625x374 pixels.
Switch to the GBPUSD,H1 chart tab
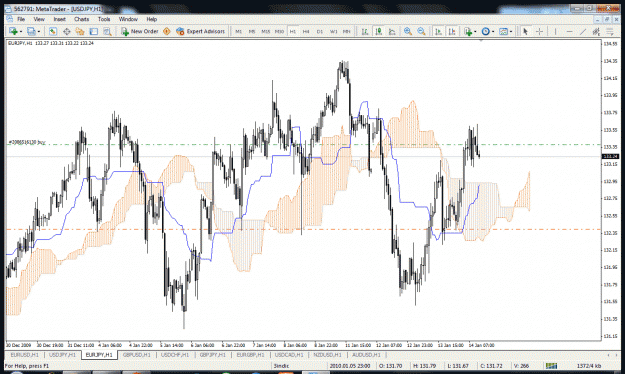pyautogui.click(x=136, y=355)
